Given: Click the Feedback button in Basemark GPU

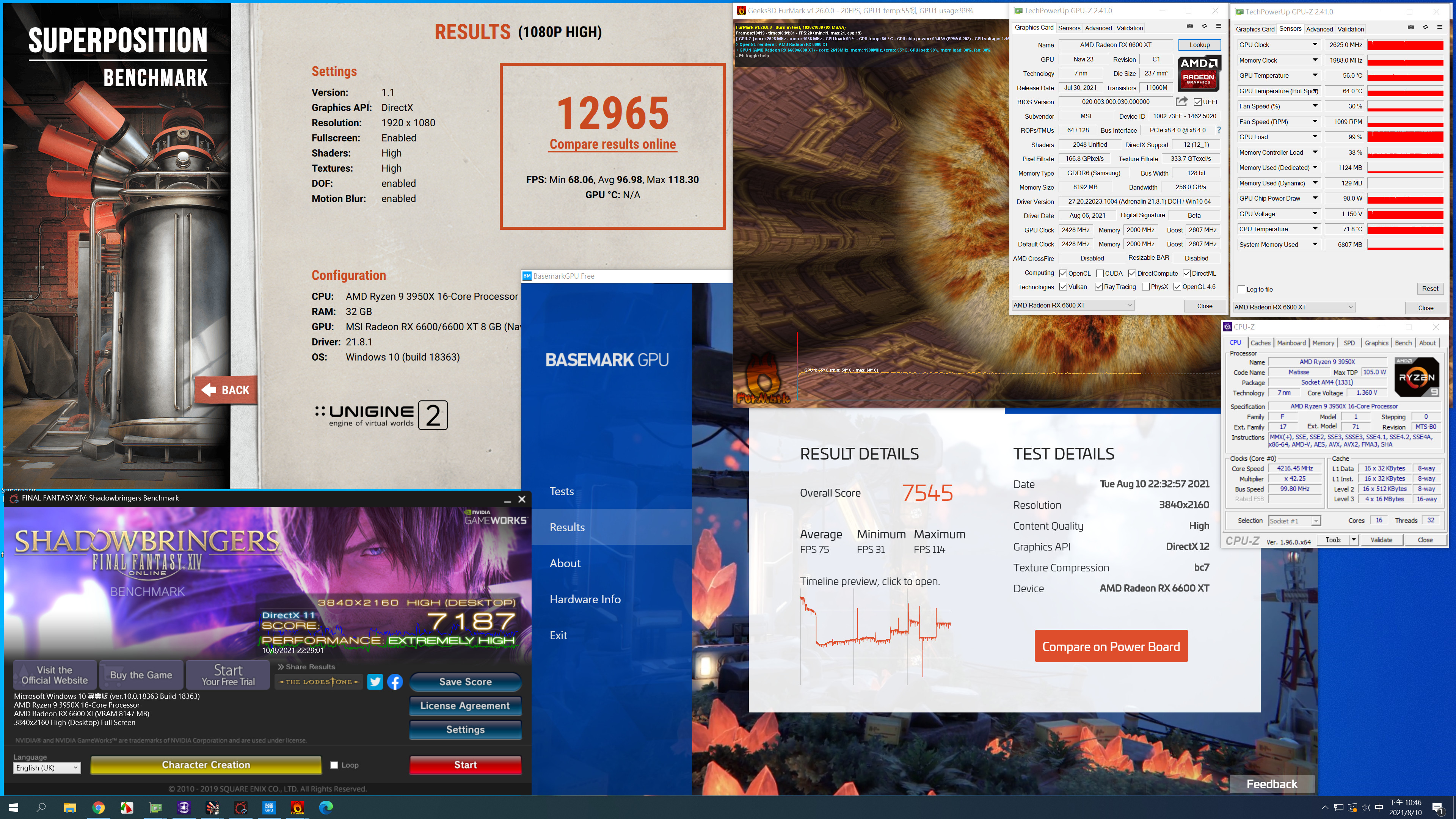Looking at the screenshot, I should click(1272, 784).
